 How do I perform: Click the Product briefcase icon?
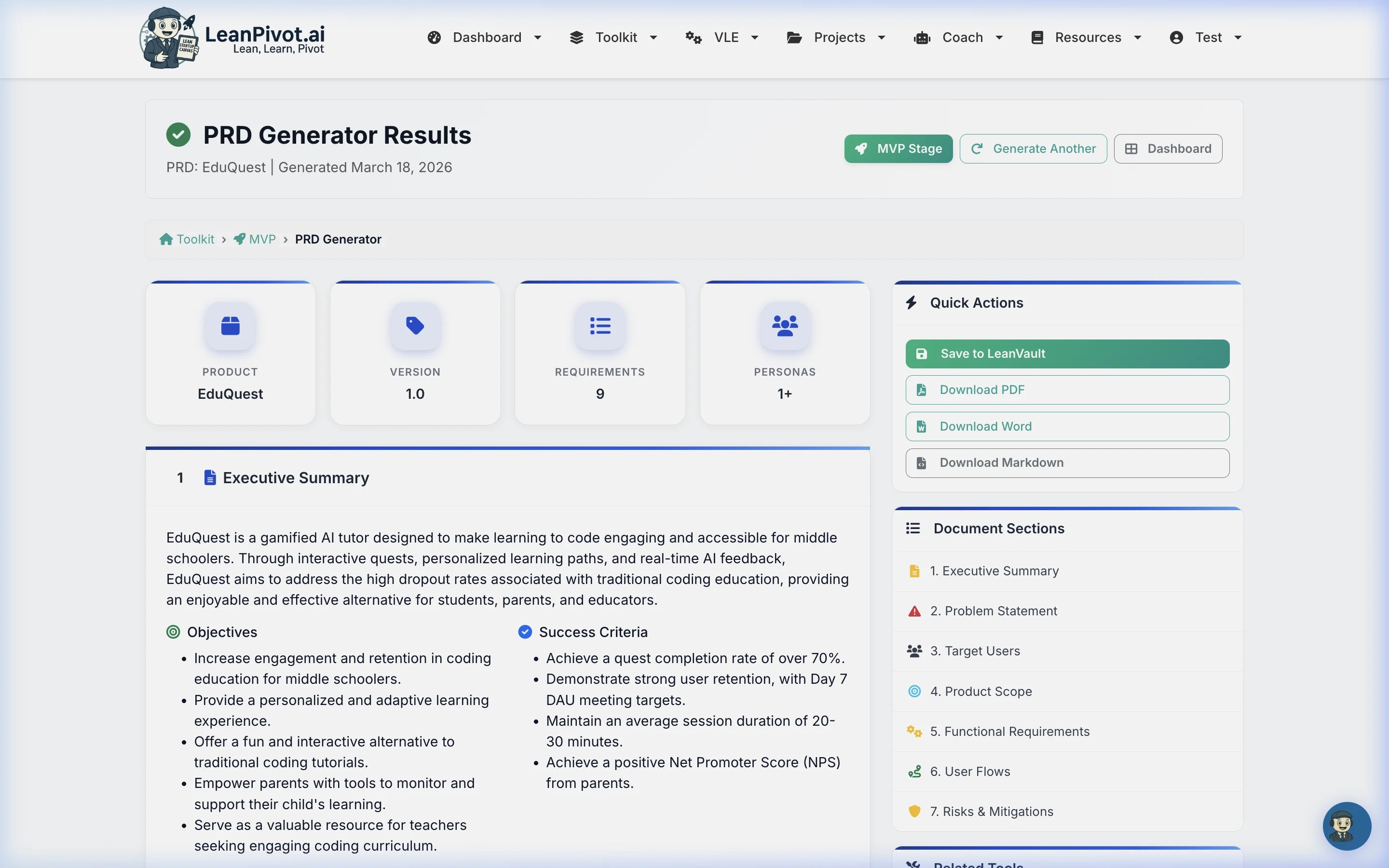point(230,325)
